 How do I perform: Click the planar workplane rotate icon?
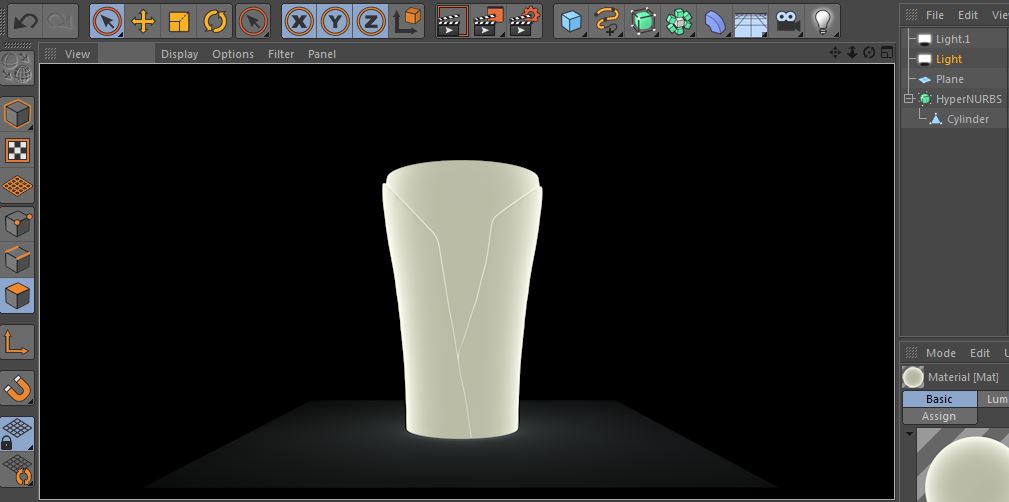tap(17, 470)
